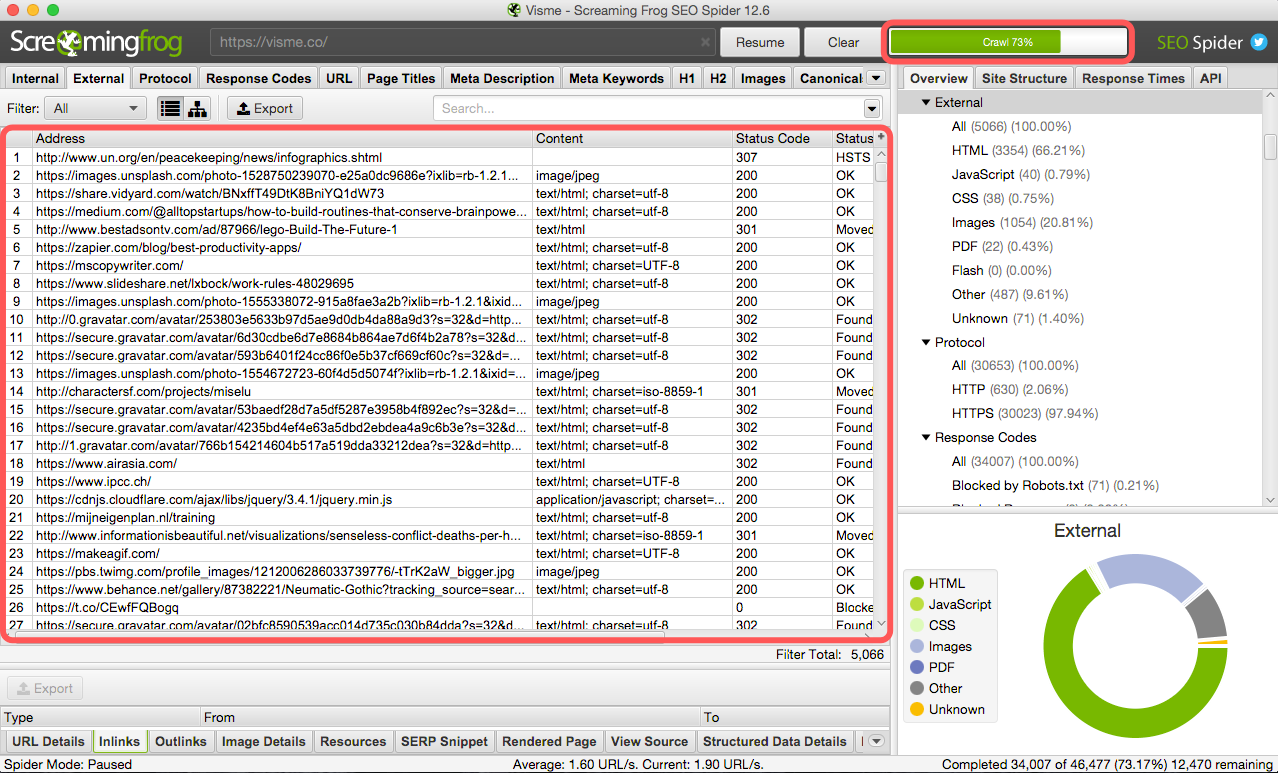Click upload icon on Export button
The height and width of the screenshot is (773, 1278).
point(242,109)
